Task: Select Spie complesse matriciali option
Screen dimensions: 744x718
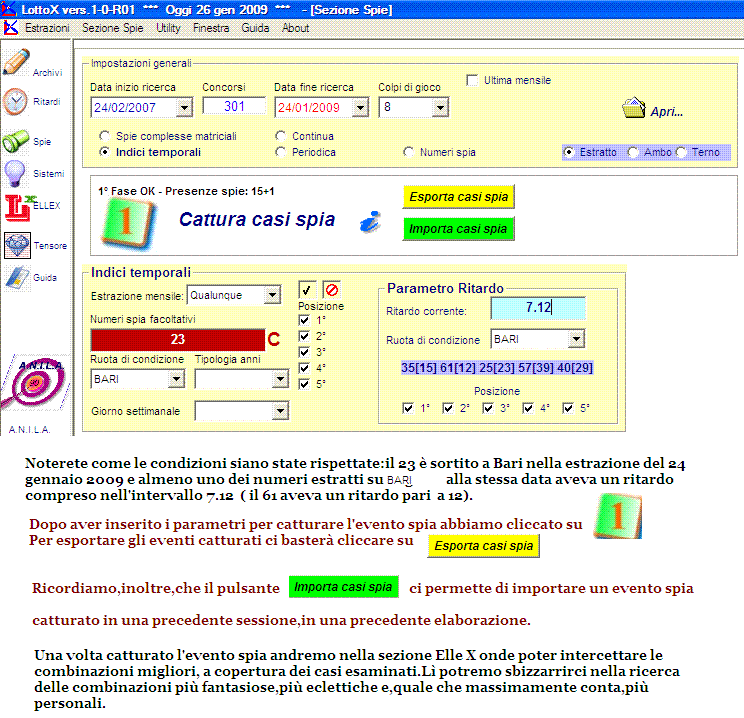Action: click(x=104, y=136)
